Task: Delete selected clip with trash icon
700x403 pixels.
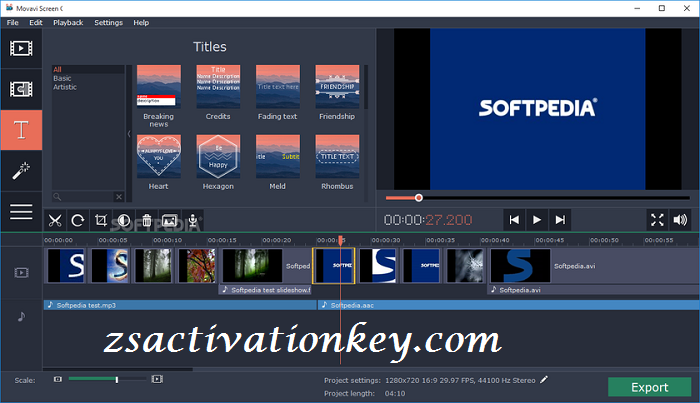Action: tap(147, 220)
